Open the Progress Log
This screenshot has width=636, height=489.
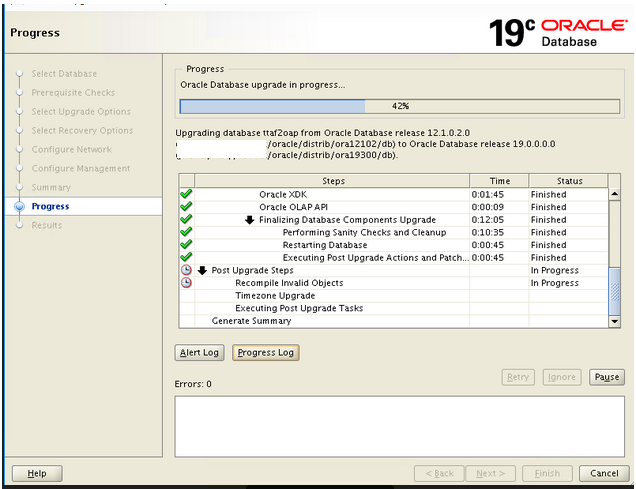tap(265, 352)
